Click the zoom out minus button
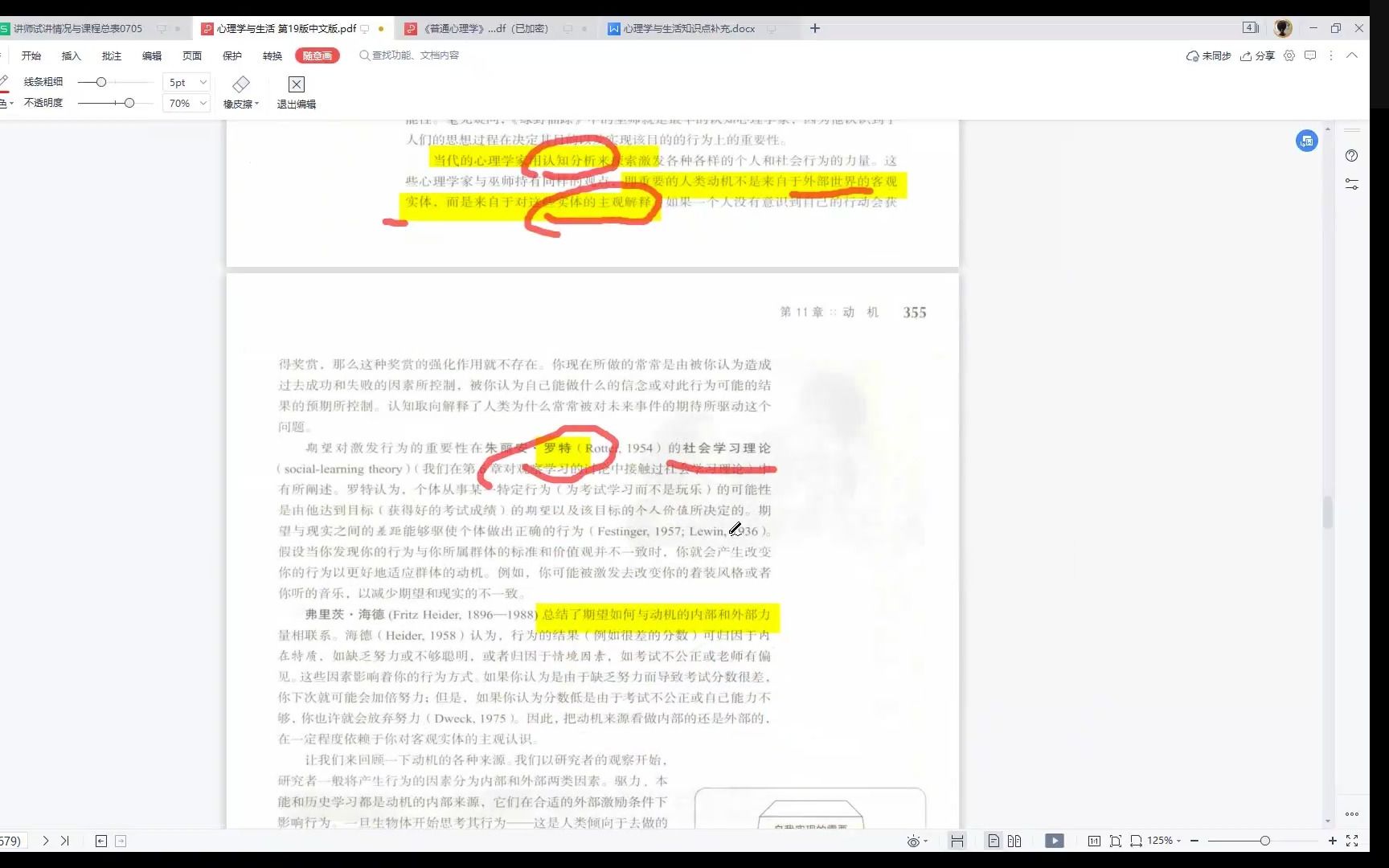The image size is (1389, 868). [x=1194, y=841]
